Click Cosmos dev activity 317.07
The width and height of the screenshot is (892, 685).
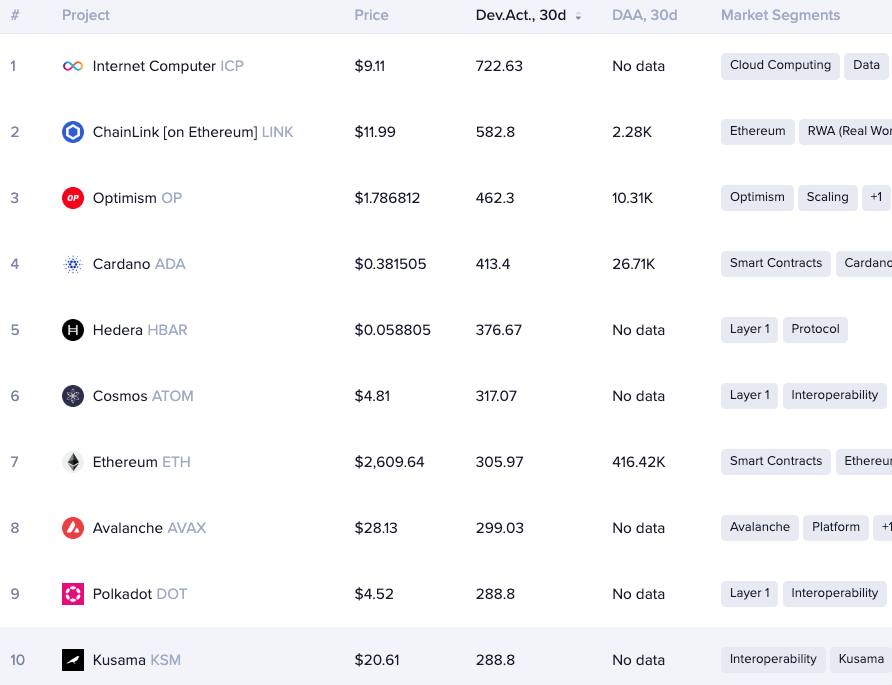click(x=496, y=396)
